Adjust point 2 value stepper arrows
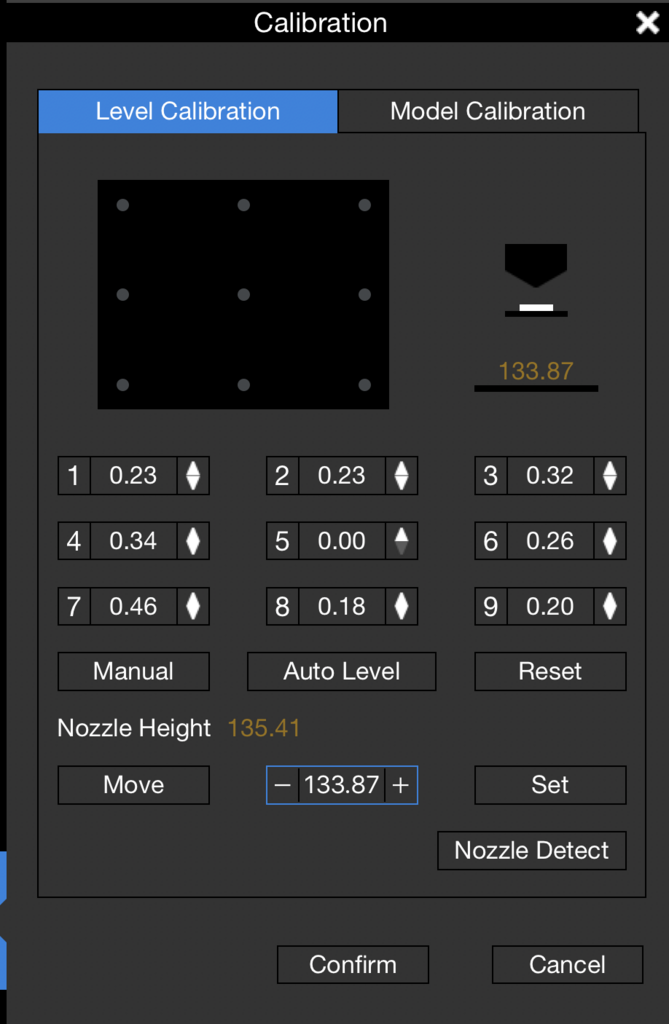The image size is (669, 1024). point(401,475)
